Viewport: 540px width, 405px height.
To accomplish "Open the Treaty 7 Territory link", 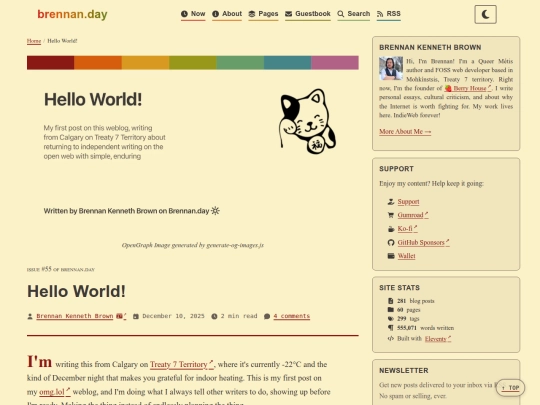I will pos(182,364).
